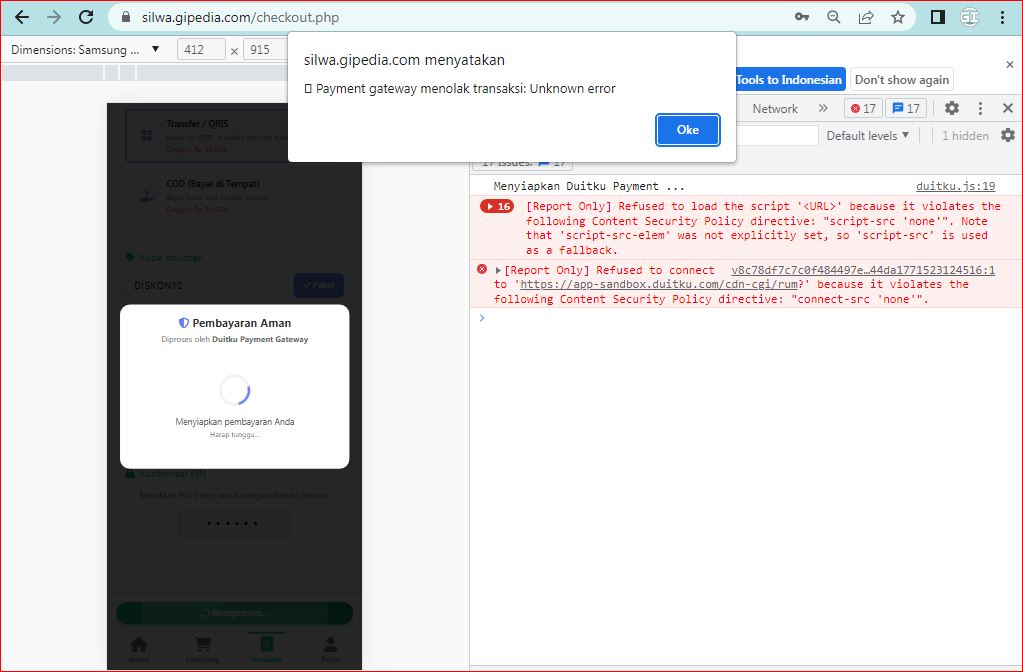The image size is (1023, 672).
Task: Open the duitku.js:19 source link
Action: tap(955, 186)
